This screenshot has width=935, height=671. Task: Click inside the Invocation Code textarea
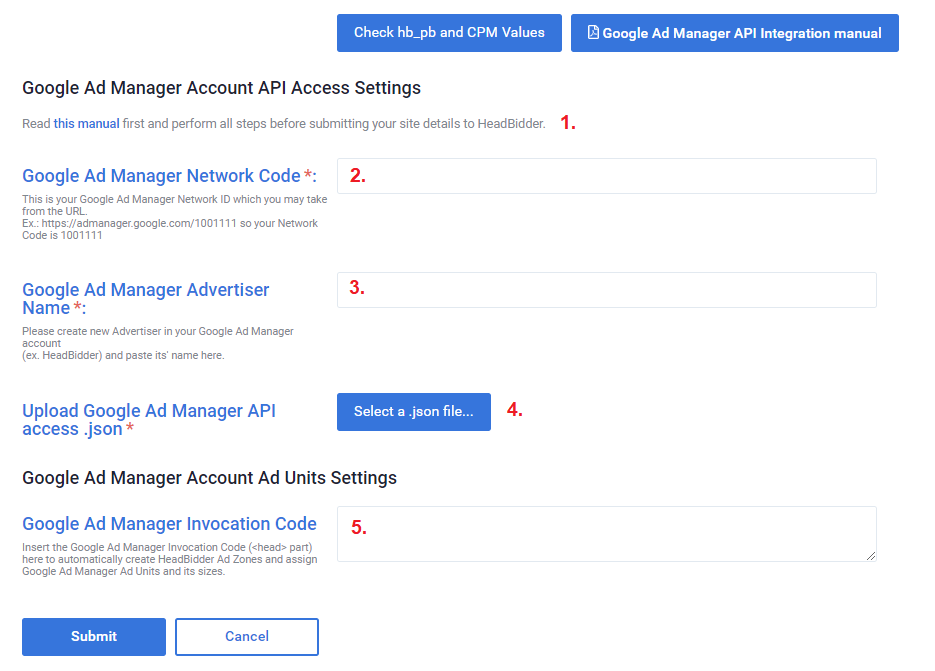606,533
